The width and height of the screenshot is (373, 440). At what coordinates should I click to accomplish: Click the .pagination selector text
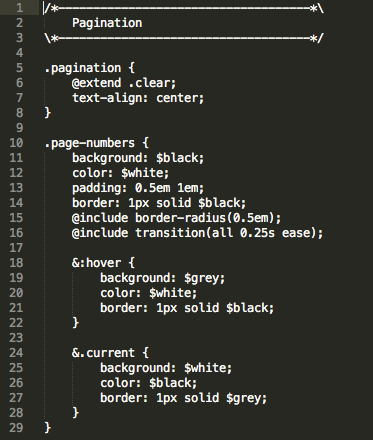(x=83, y=68)
